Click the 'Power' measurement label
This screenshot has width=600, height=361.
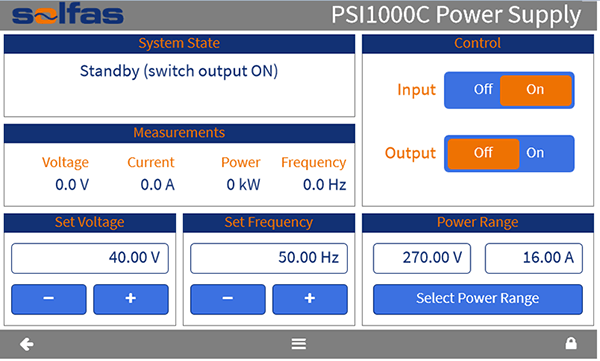[x=241, y=162]
